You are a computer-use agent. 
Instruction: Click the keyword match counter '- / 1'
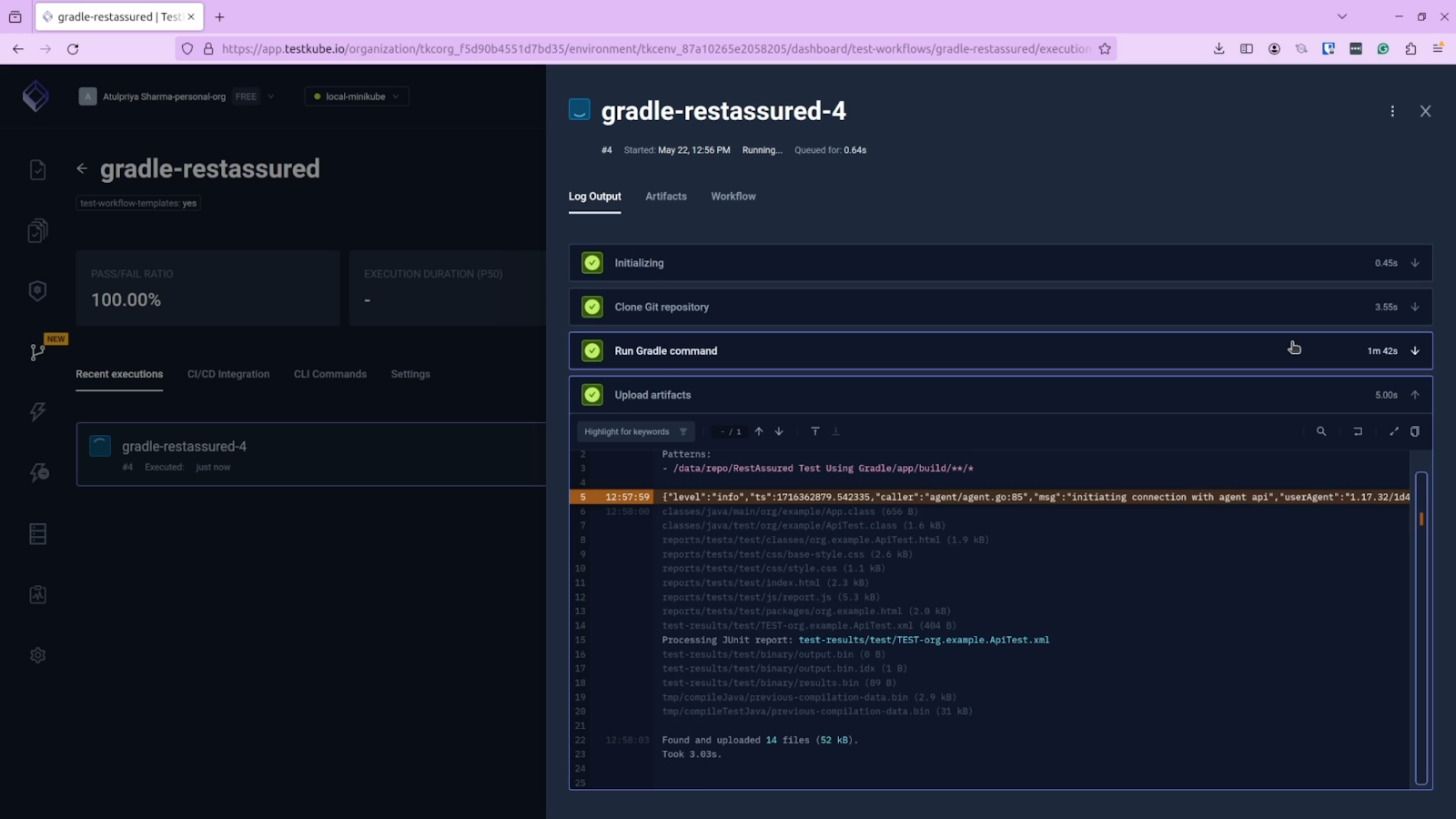pyautogui.click(x=731, y=431)
